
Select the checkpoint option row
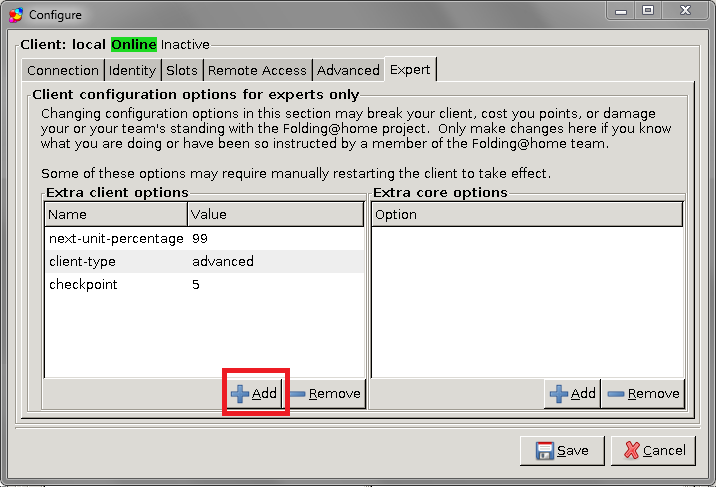(205, 285)
